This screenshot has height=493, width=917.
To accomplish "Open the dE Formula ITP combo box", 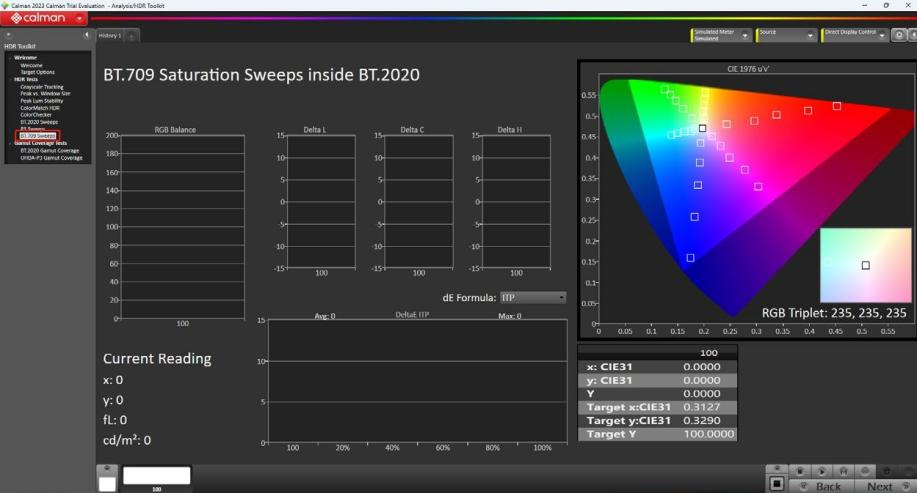I will pos(533,298).
